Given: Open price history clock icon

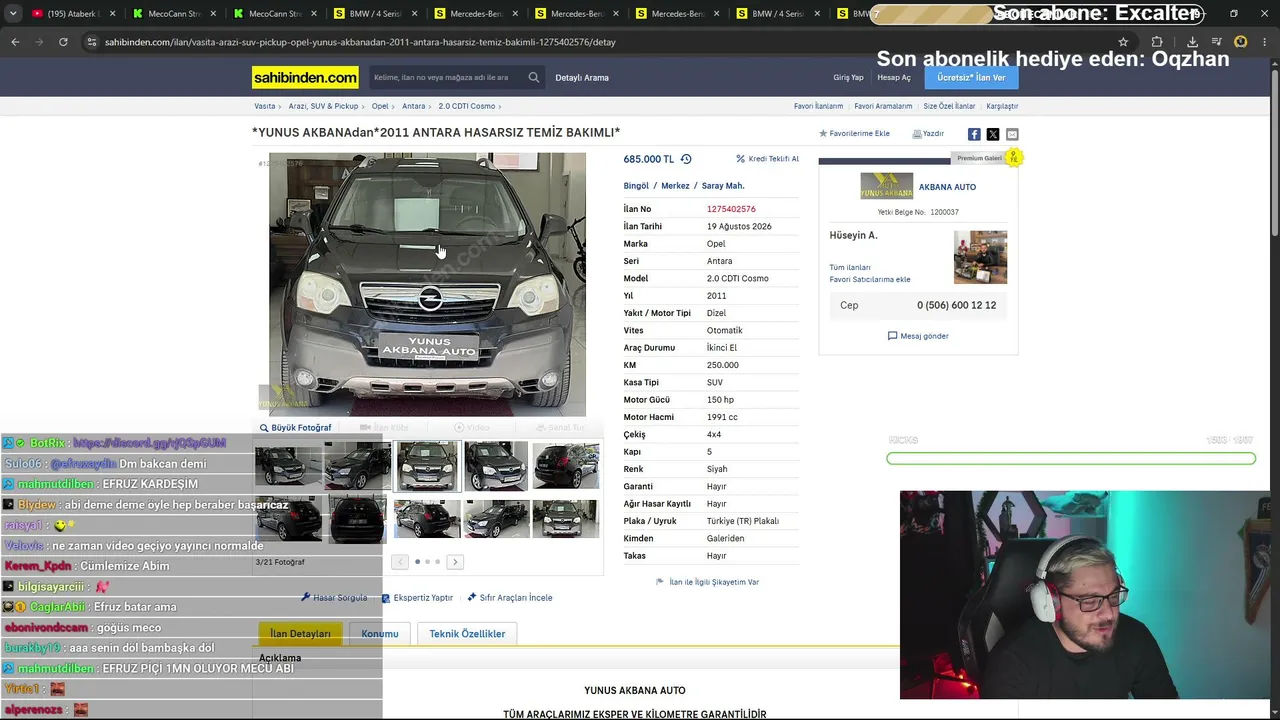Looking at the screenshot, I should (x=686, y=159).
